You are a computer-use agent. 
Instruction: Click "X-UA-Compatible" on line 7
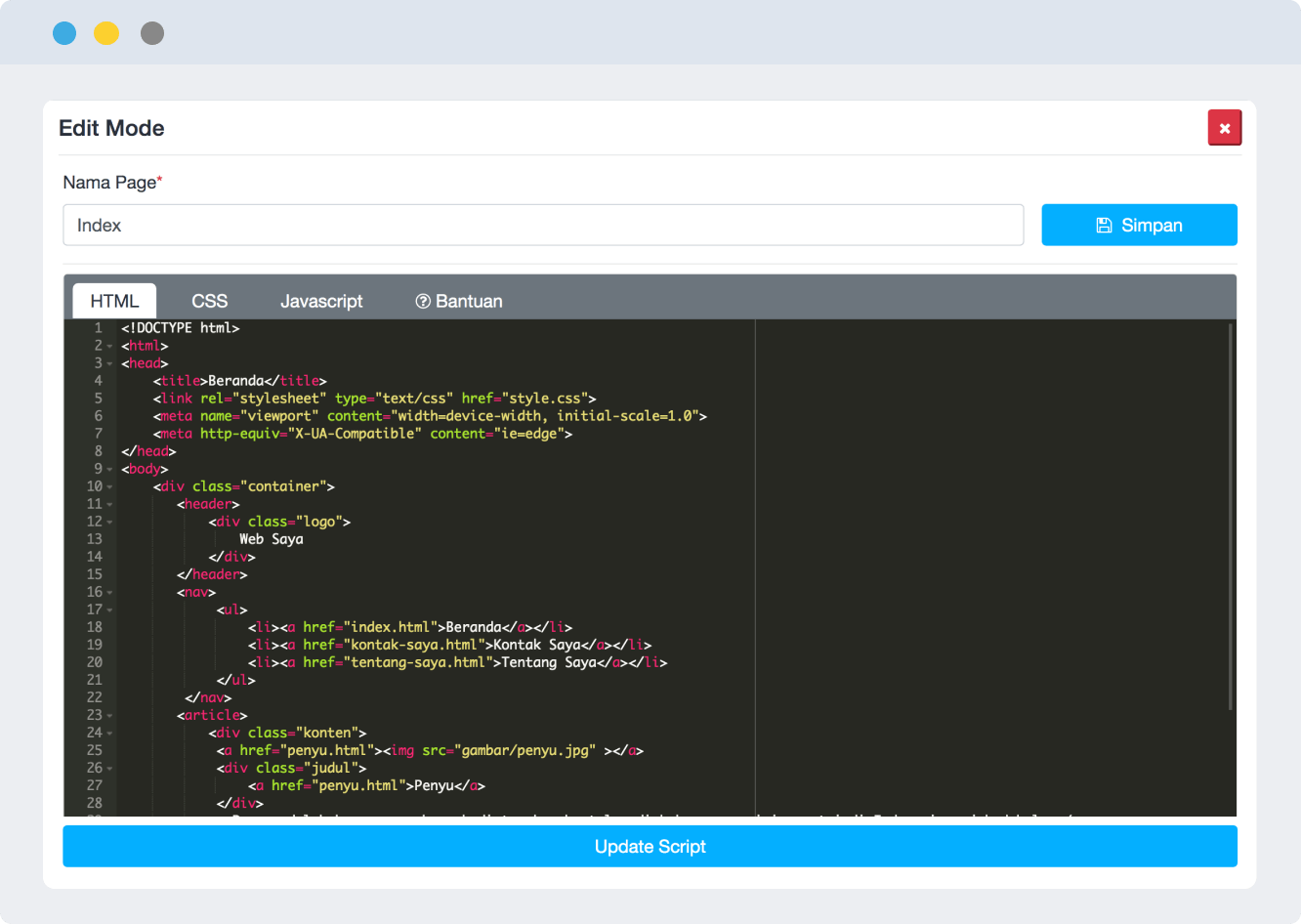click(355, 434)
